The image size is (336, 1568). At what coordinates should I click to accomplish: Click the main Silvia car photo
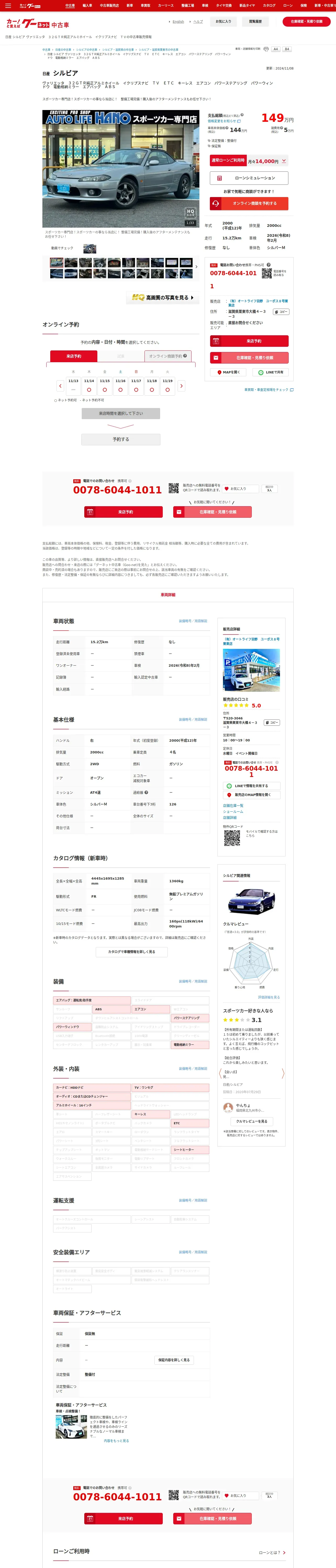click(x=121, y=169)
